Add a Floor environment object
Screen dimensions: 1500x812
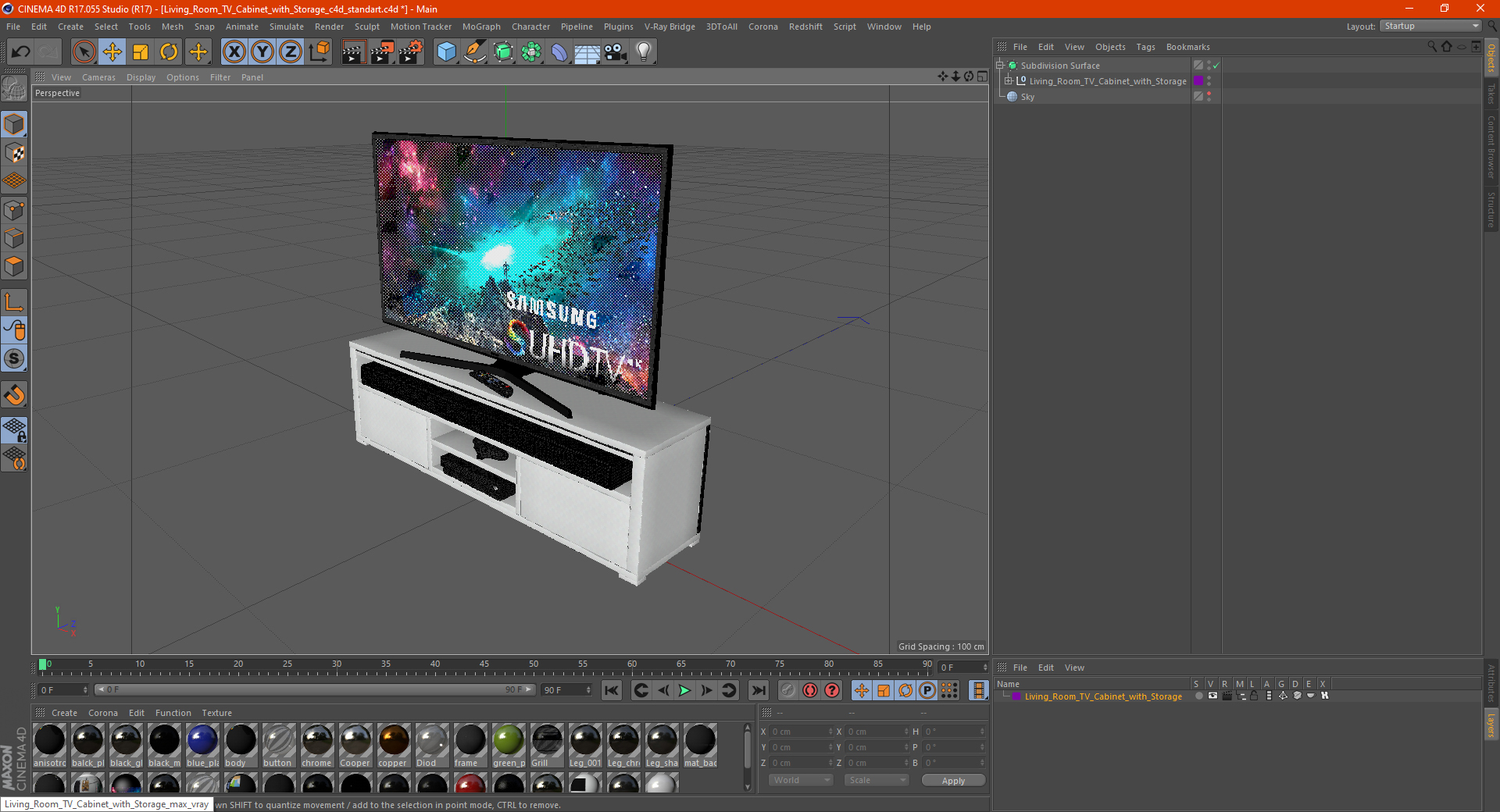pyautogui.click(x=587, y=52)
